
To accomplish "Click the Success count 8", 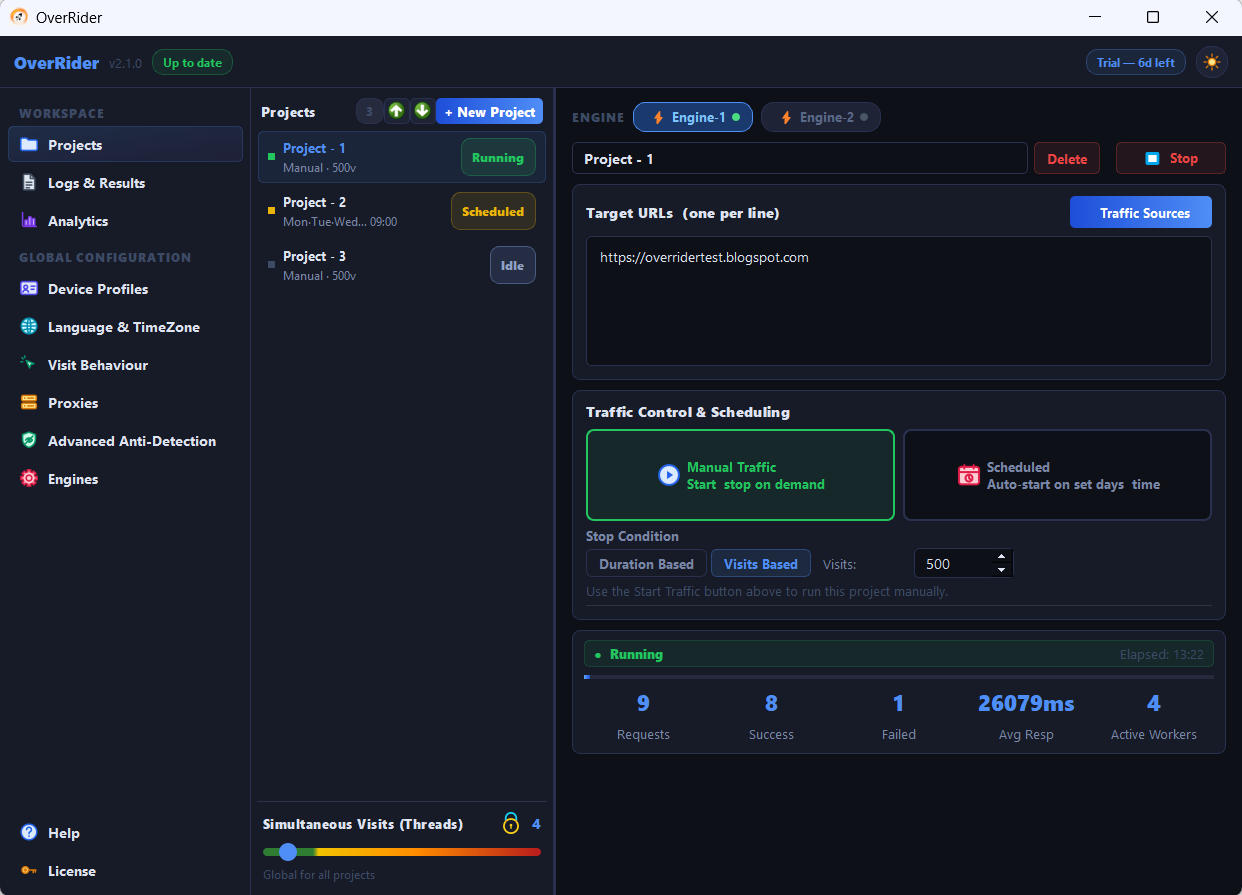I will [x=771, y=704].
